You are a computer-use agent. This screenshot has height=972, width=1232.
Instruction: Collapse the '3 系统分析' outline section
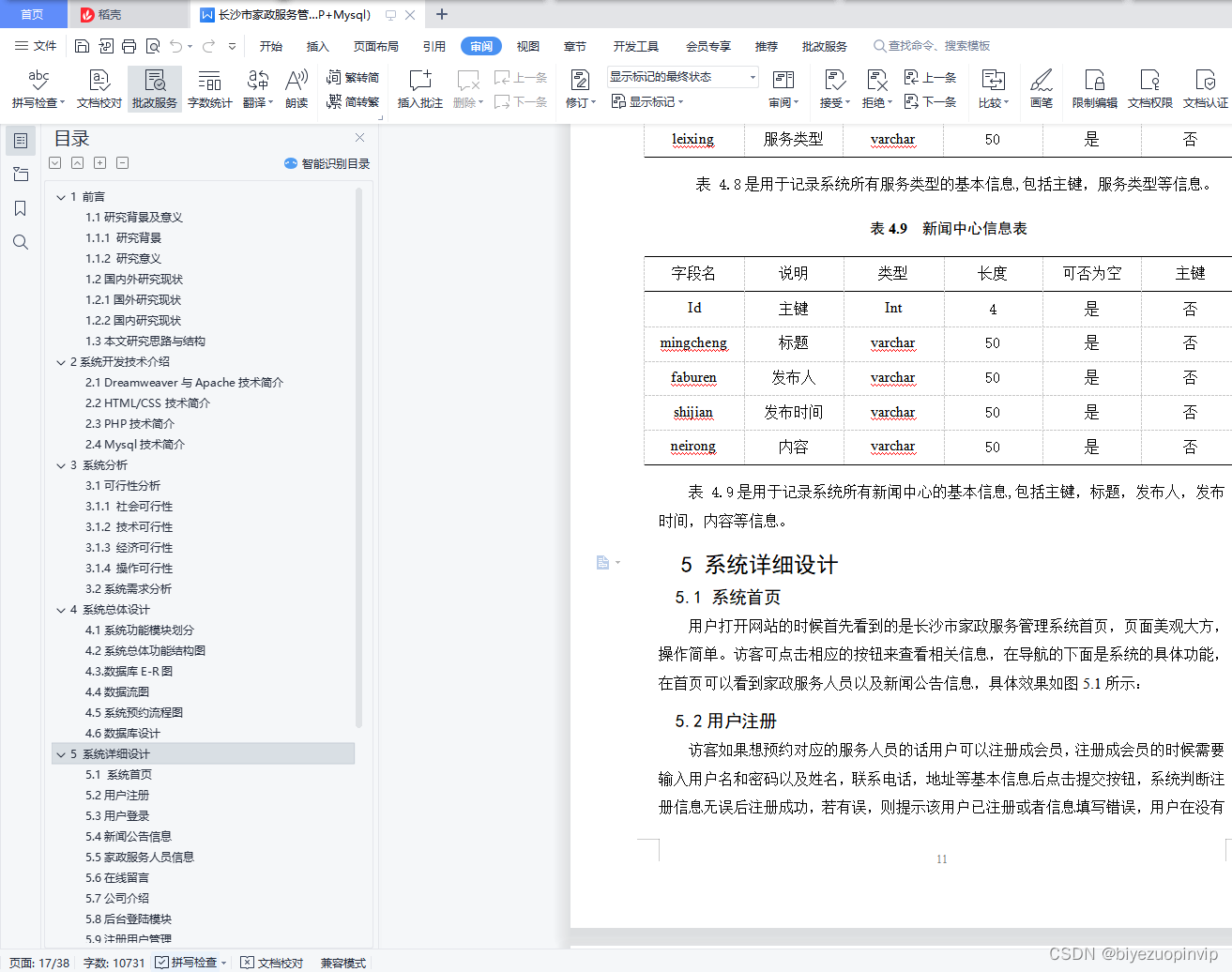point(61,465)
